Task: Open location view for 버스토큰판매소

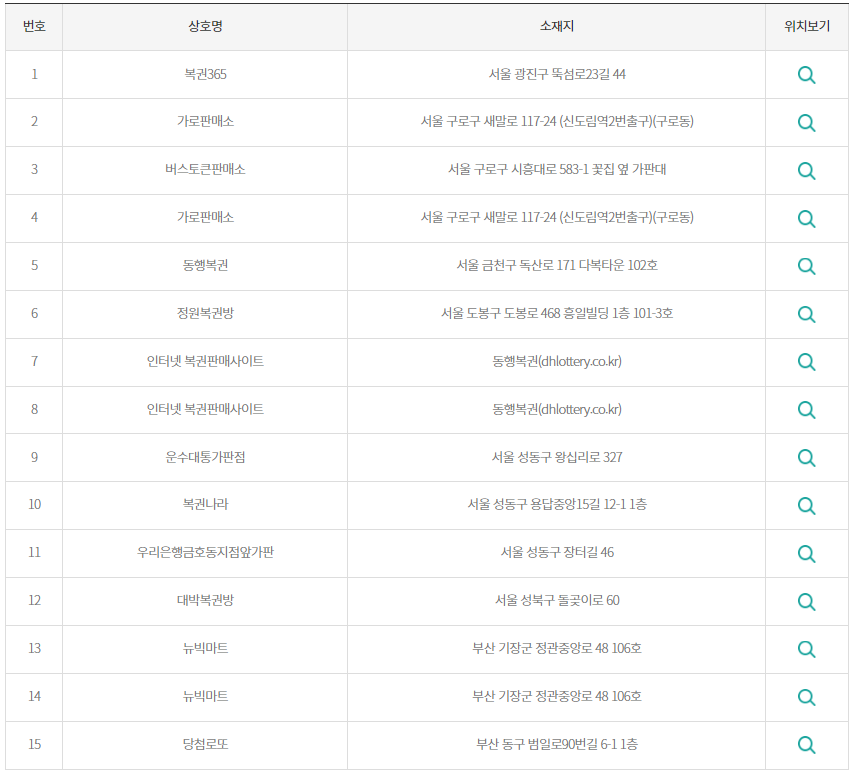Action: 806,170
